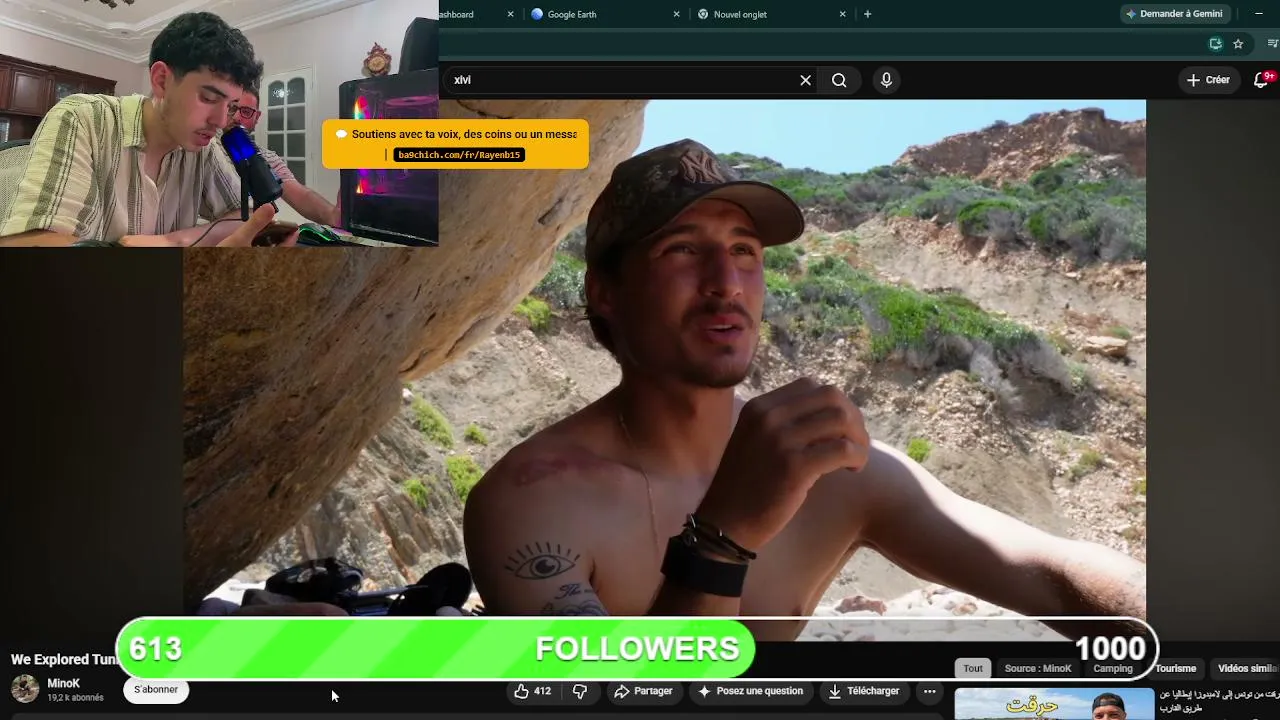Open the MinoK channel avatar

pos(25,689)
